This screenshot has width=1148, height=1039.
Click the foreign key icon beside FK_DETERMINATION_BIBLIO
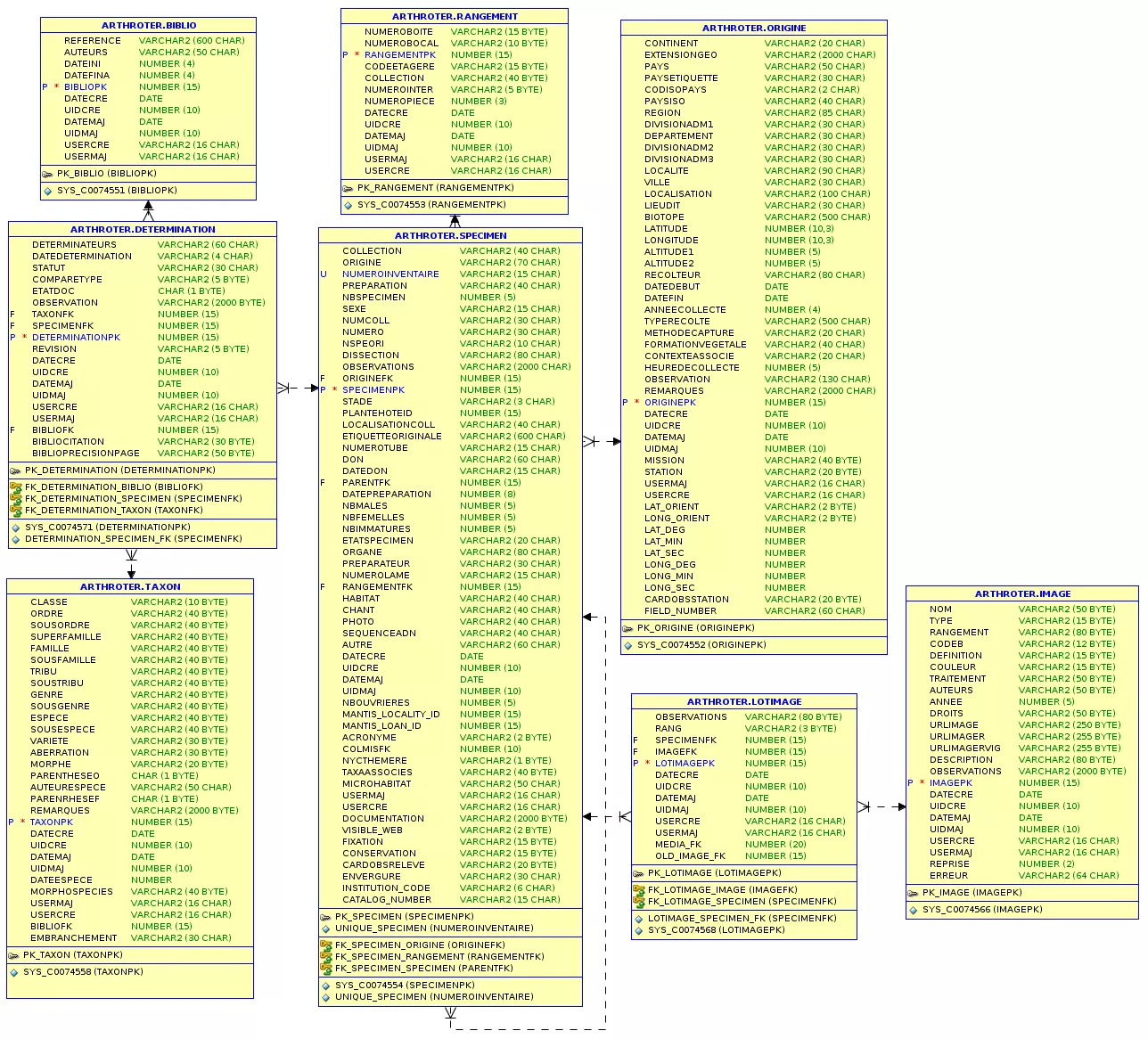tap(16, 487)
